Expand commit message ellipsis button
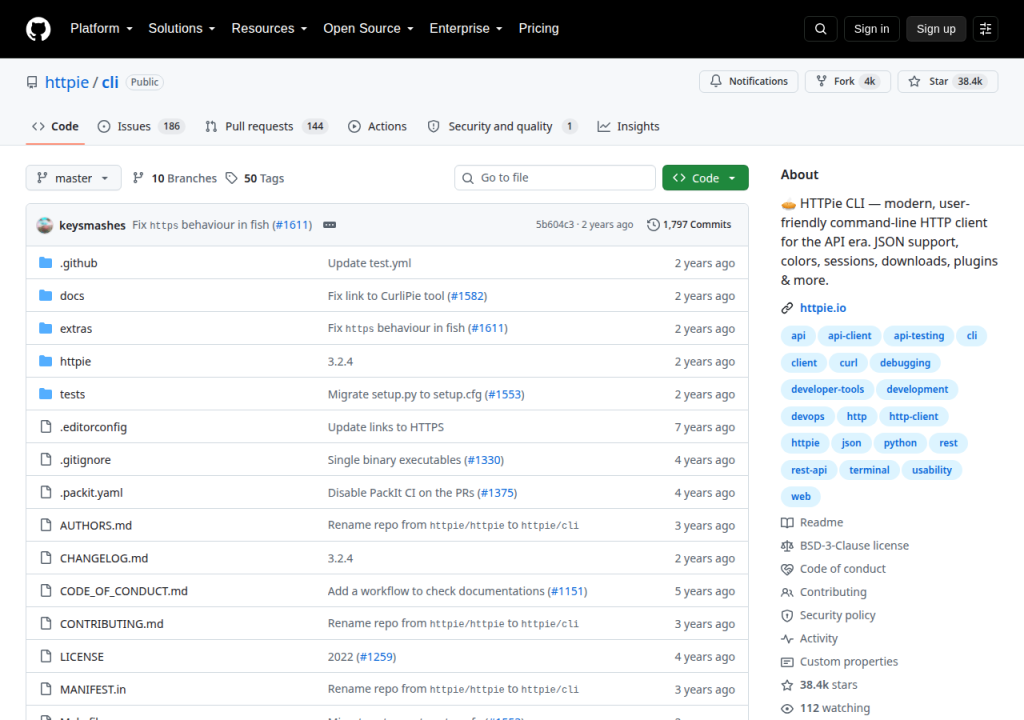Screen dimensions: 1024x720 329,225
